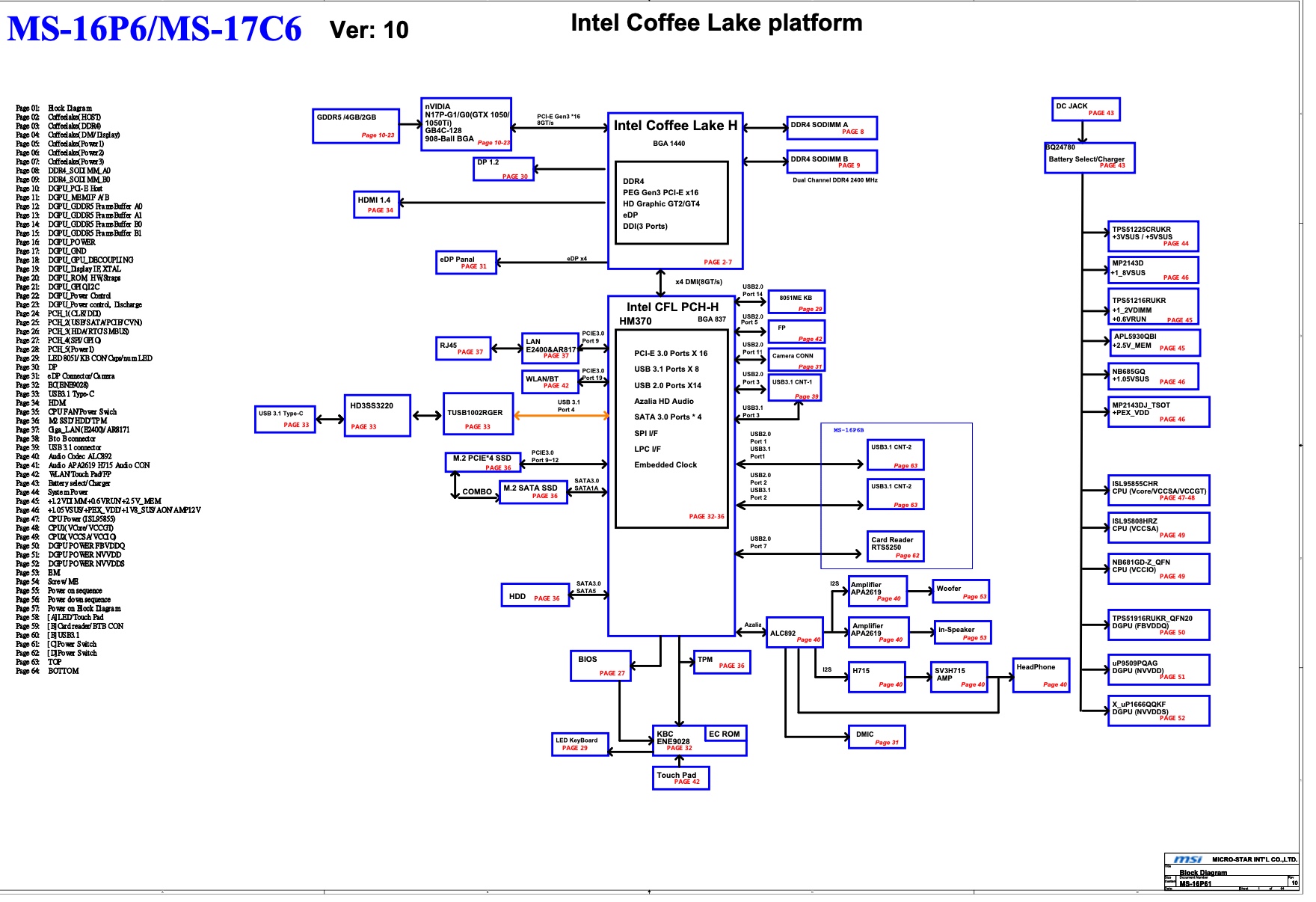The image size is (1316, 902).
Task: Select the DDR4 SODIMM A block
Action: click(831, 128)
